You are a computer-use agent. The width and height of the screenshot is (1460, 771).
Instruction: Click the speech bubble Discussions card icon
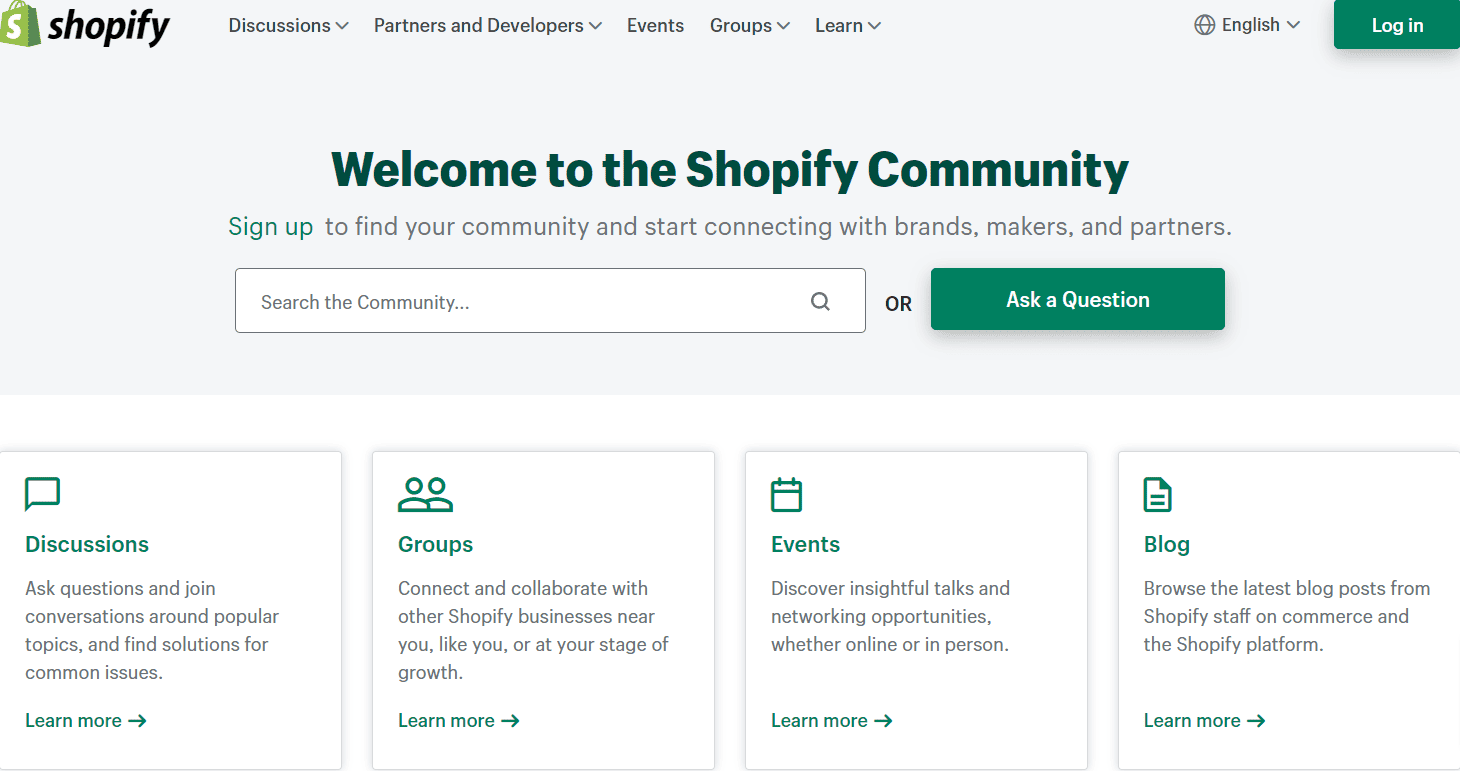coord(42,494)
